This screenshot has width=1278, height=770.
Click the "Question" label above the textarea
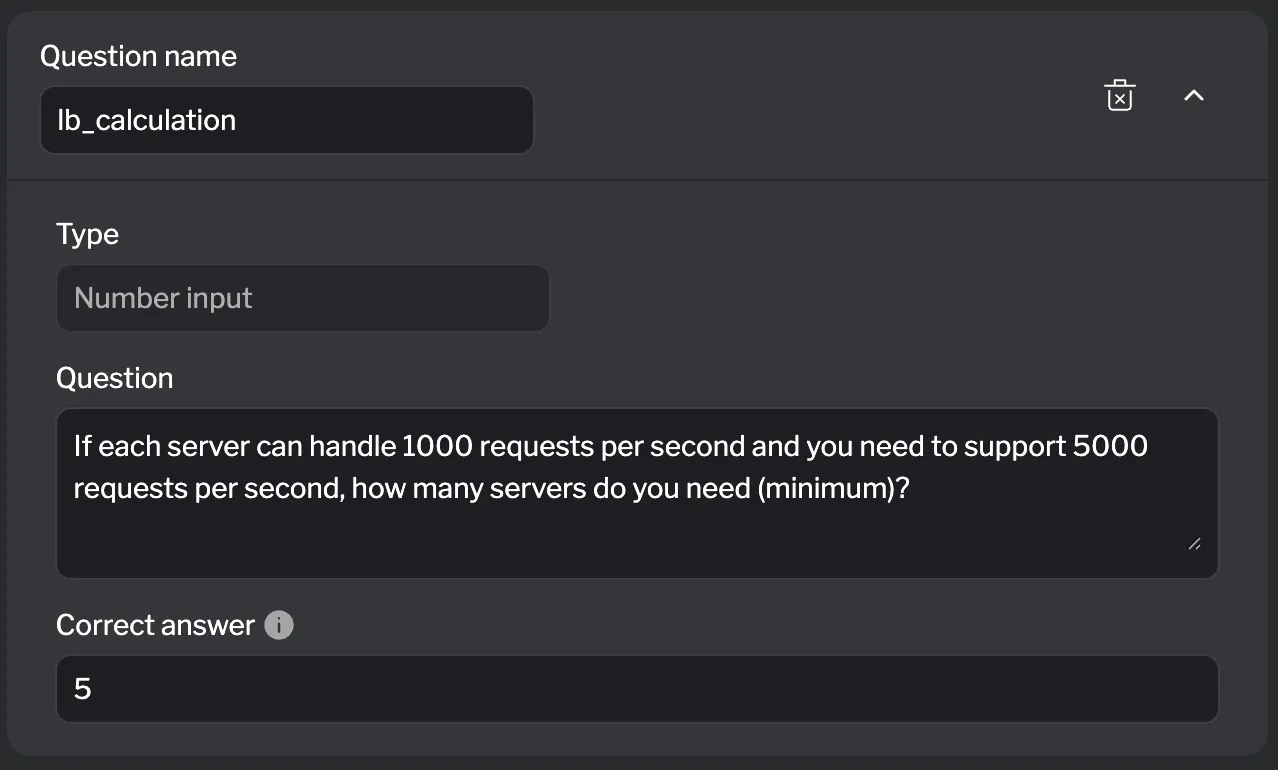[x=114, y=378]
